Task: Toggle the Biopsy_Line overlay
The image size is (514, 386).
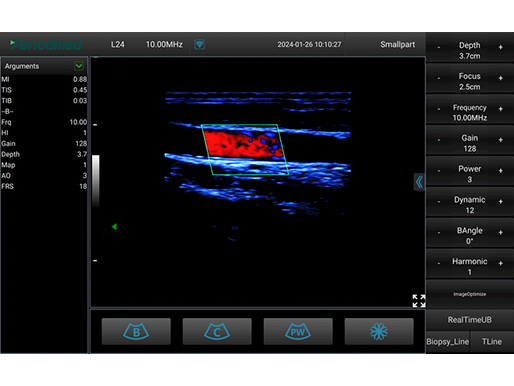Action: click(x=448, y=342)
